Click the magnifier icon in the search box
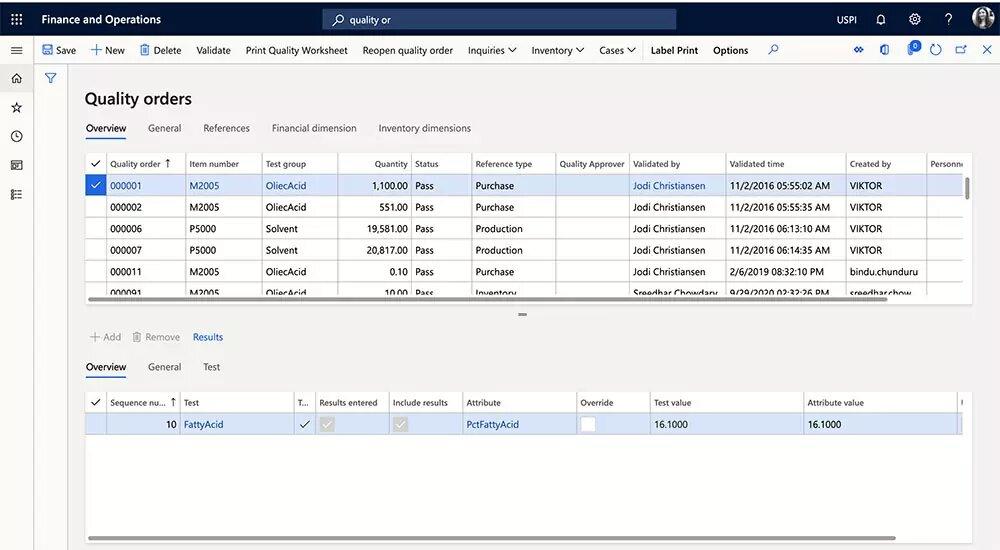The image size is (1000, 550). pos(338,20)
